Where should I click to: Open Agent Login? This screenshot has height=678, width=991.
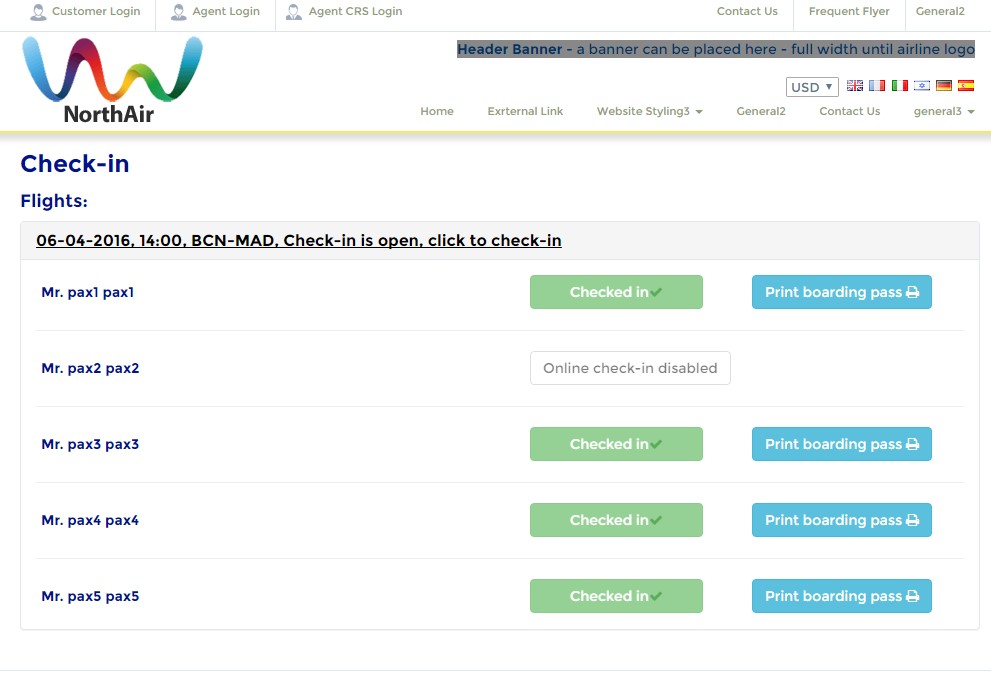click(216, 11)
